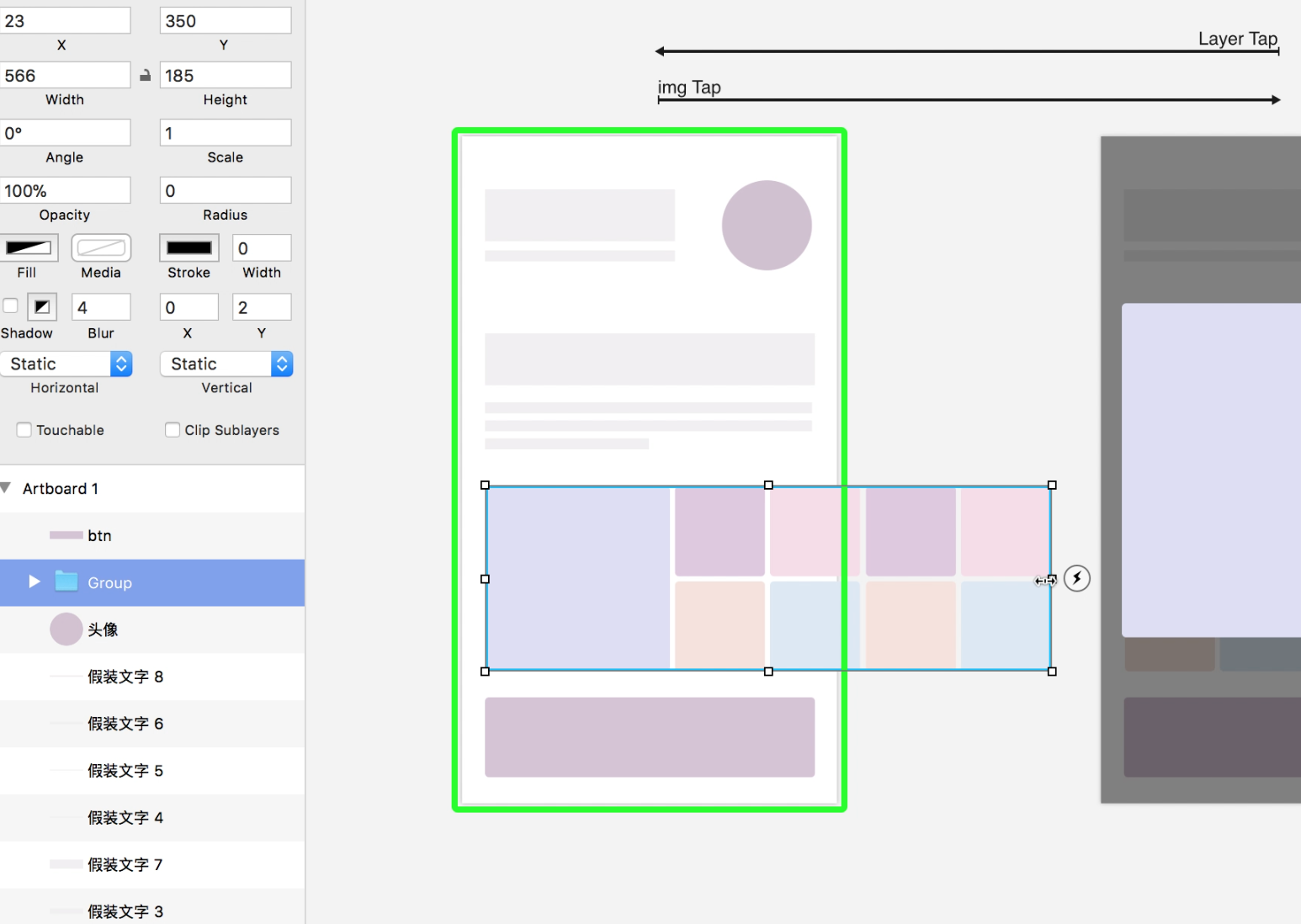1301x924 pixels.
Task: Click the Y position field showing 350
Action: coord(226,21)
